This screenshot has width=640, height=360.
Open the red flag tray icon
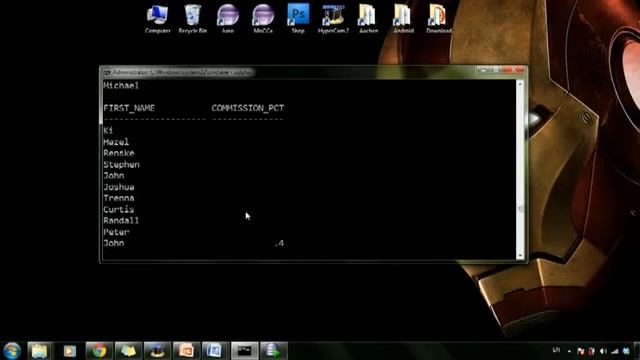coord(580,351)
